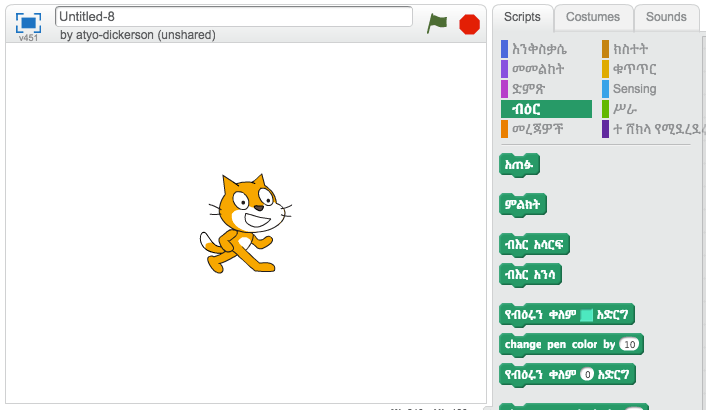Click the stamp block (ምልክት)

[x=523, y=205]
